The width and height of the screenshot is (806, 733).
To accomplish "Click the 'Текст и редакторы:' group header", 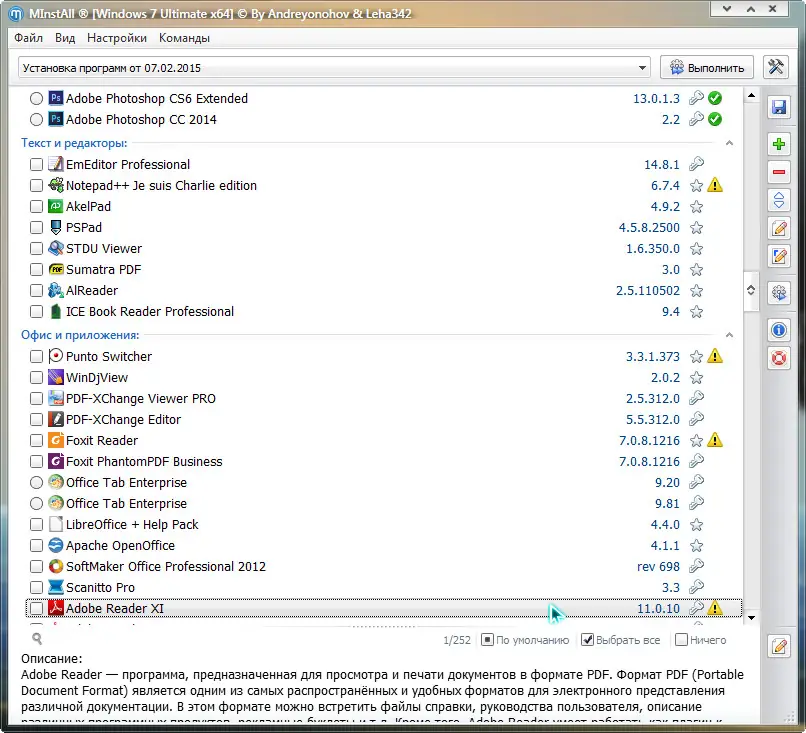I will 74,143.
